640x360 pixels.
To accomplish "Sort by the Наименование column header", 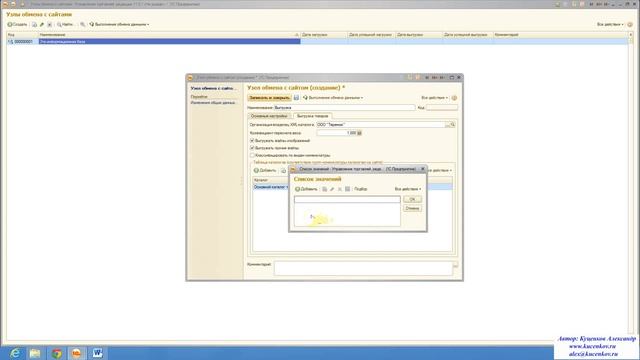I will point(169,35).
